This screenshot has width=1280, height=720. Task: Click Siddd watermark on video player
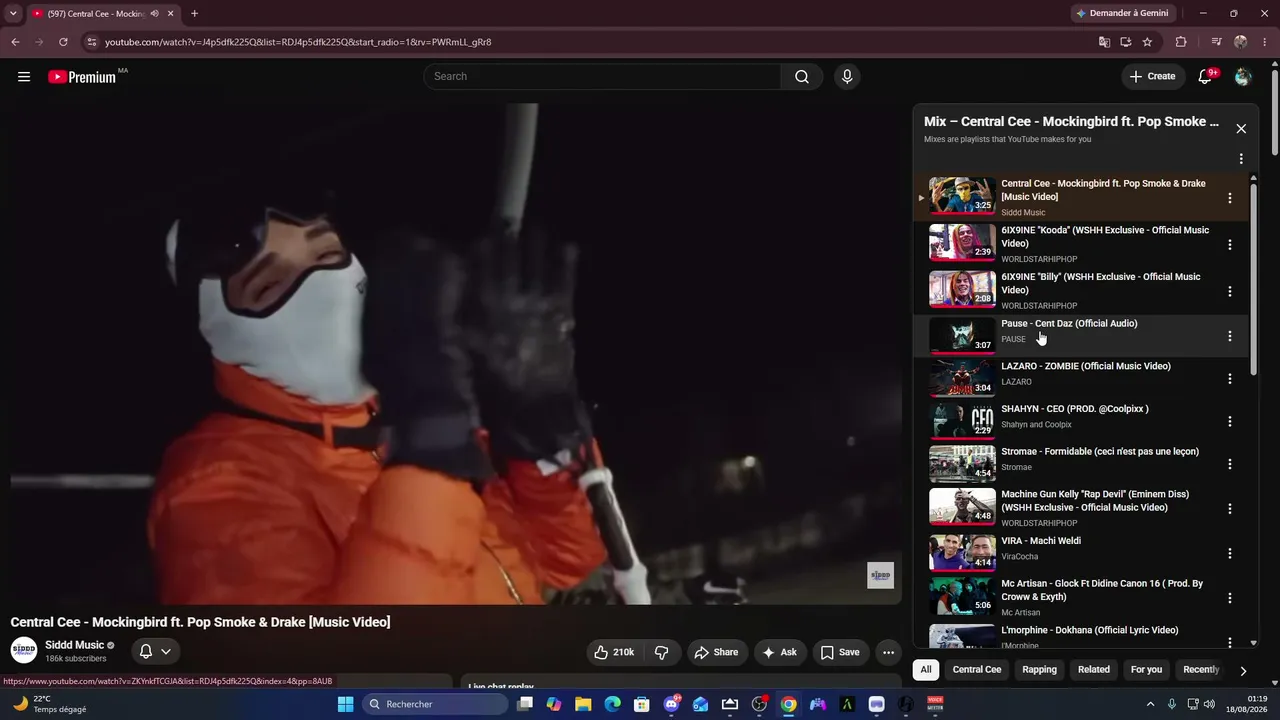880,575
